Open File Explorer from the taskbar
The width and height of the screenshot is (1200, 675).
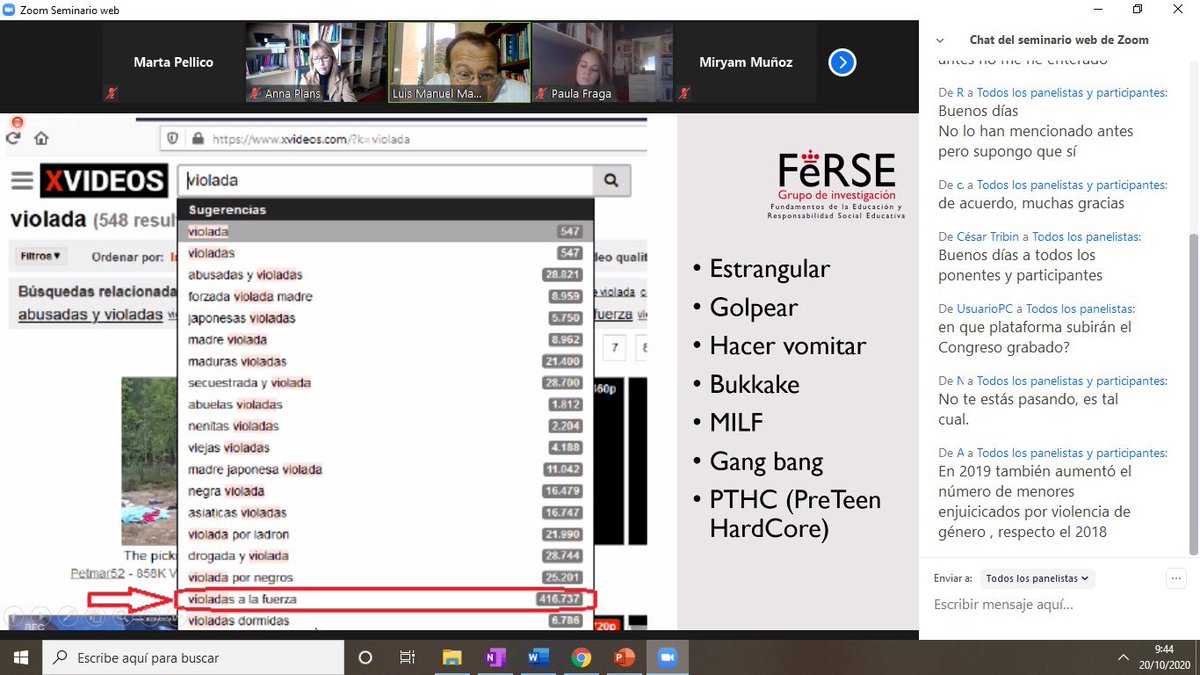(x=452, y=657)
